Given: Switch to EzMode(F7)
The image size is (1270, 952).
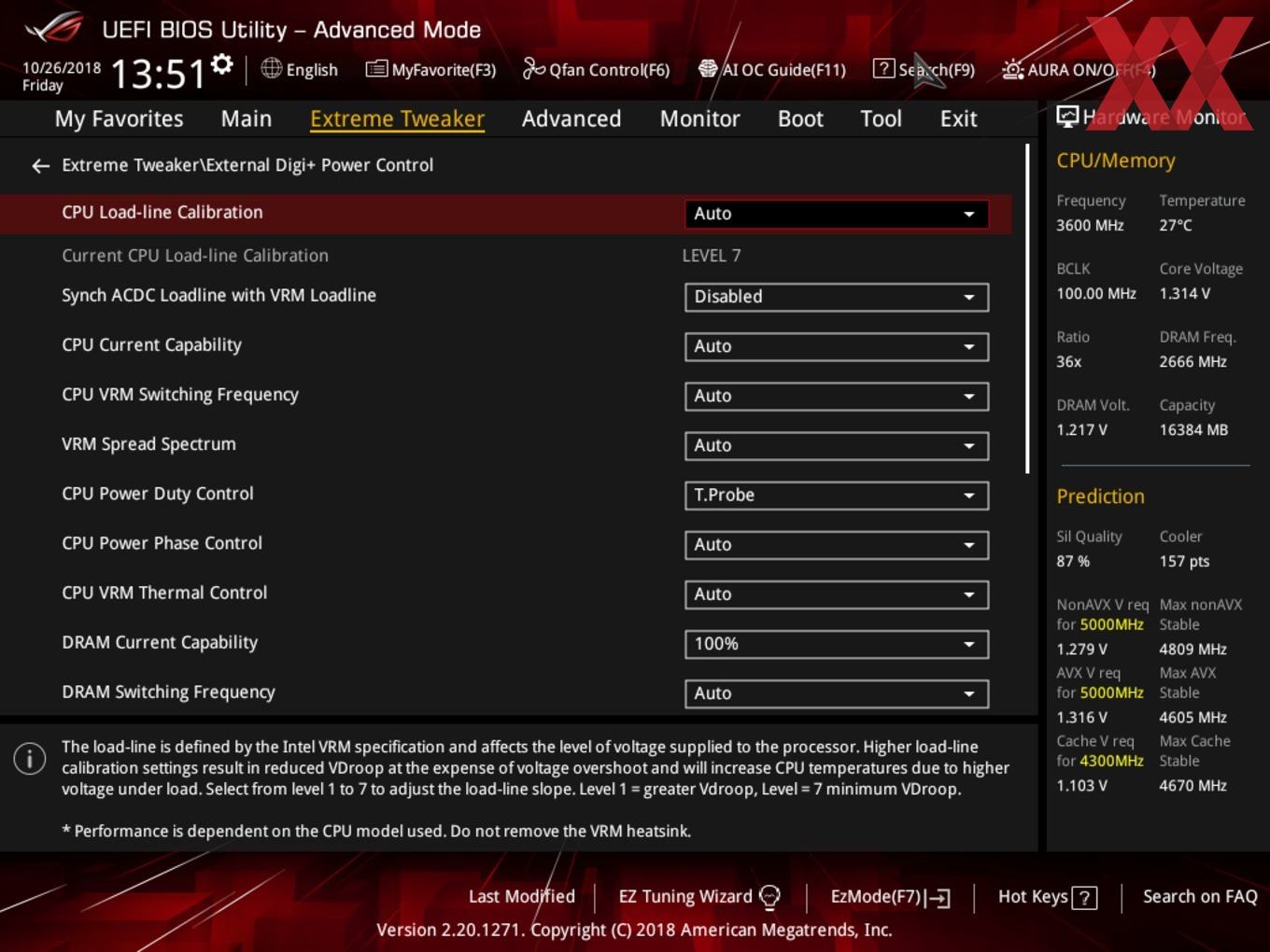Looking at the screenshot, I should coord(890,897).
